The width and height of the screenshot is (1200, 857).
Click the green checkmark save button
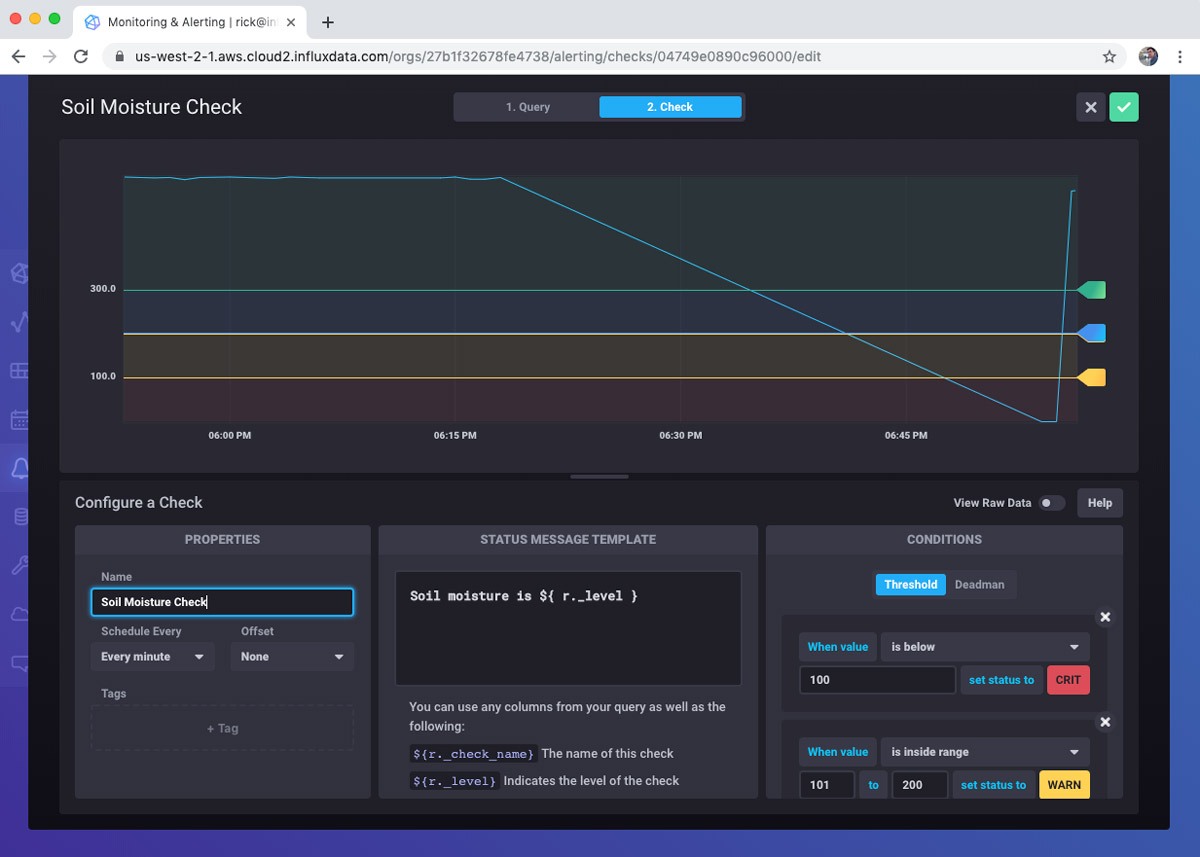click(x=1123, y=107)
